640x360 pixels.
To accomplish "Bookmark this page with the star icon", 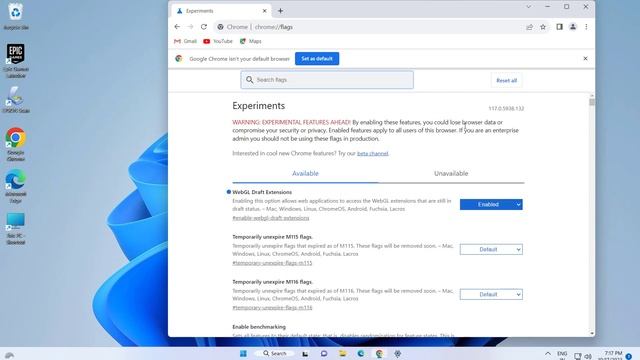I will point(543,27).
